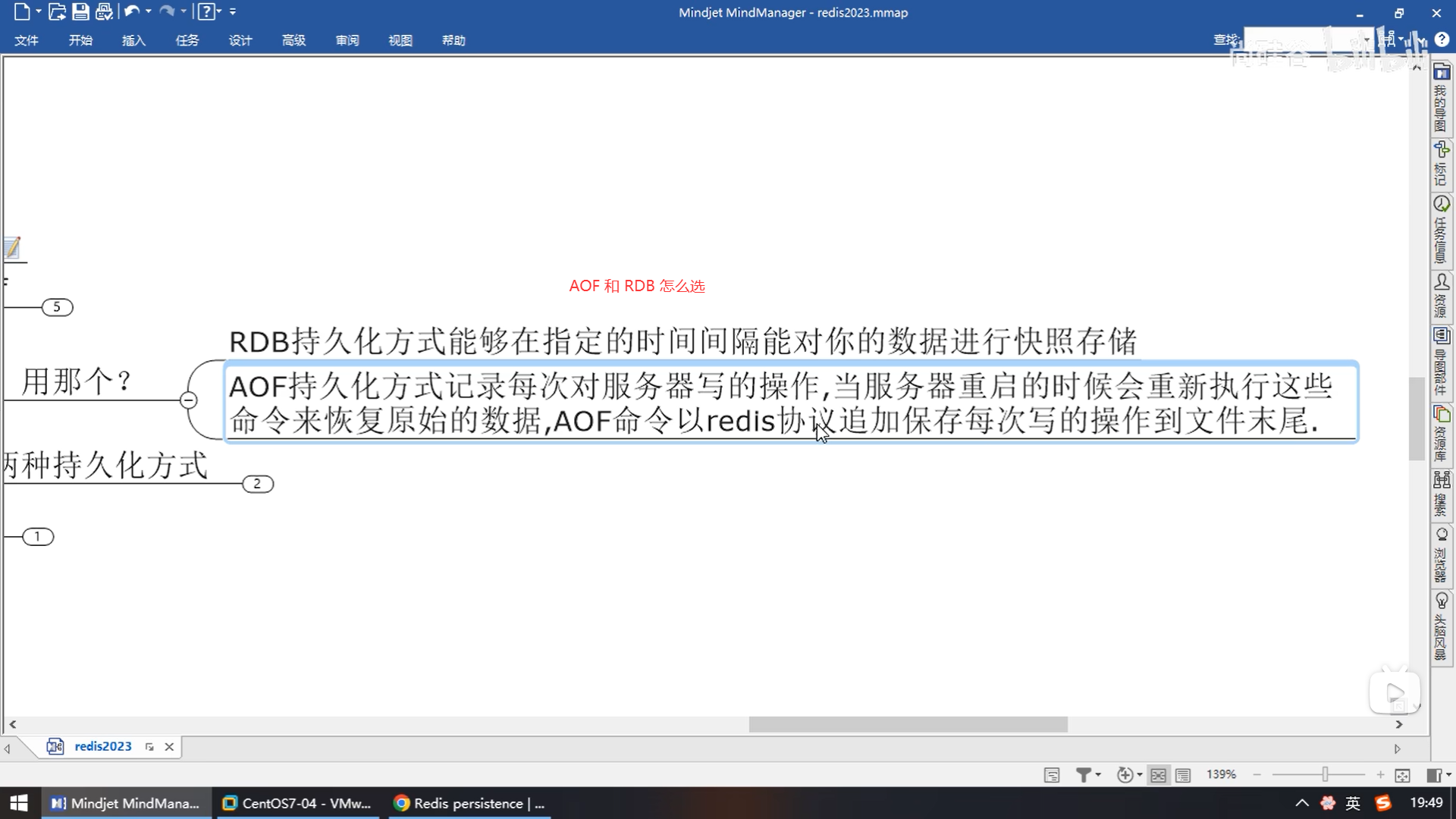Click the zoom slider handle
The width and height of the screenshot is (1456, 819).
pos(1325,774)
